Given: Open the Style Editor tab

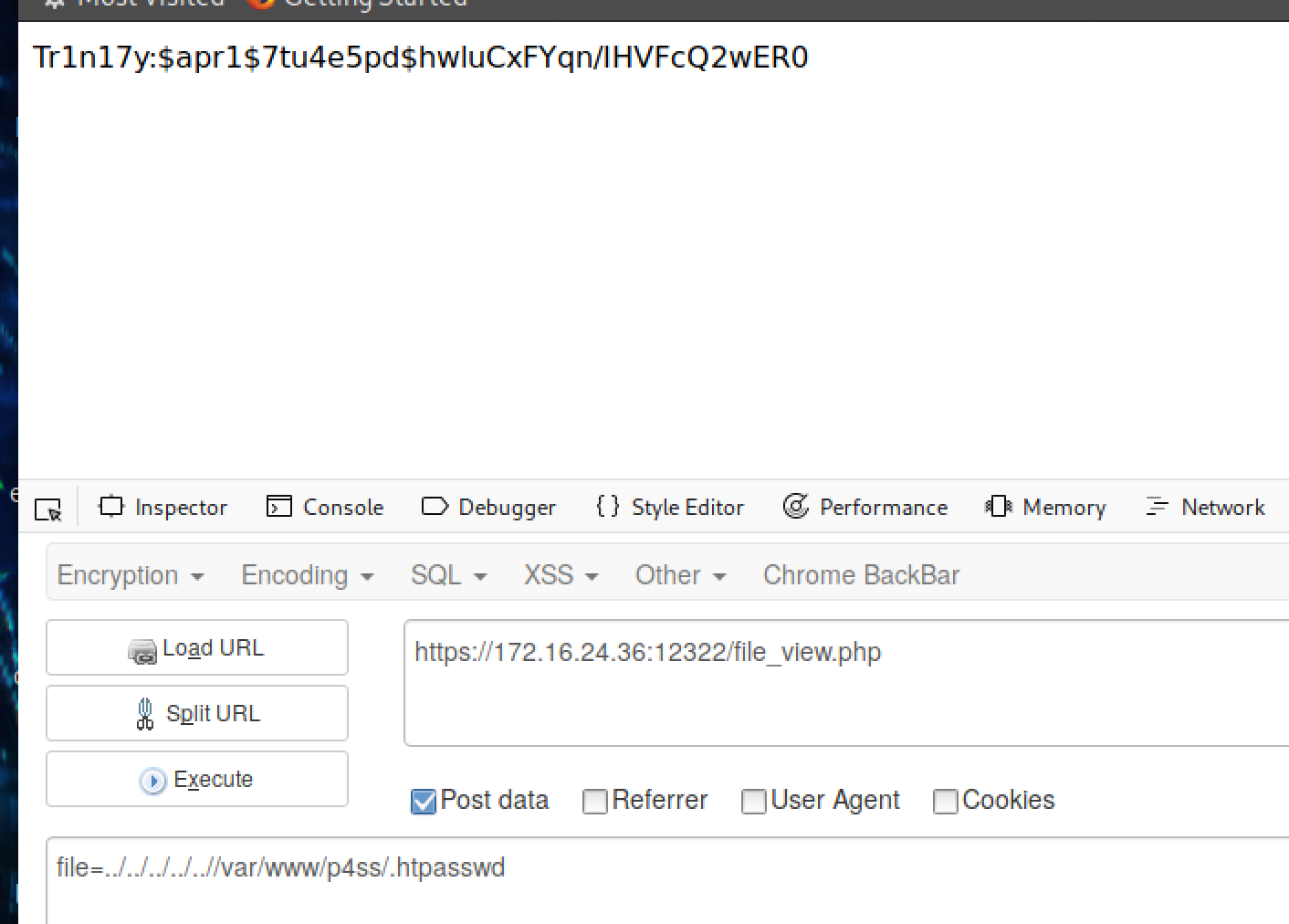Looking at the screenshot, I should (670, 507).
